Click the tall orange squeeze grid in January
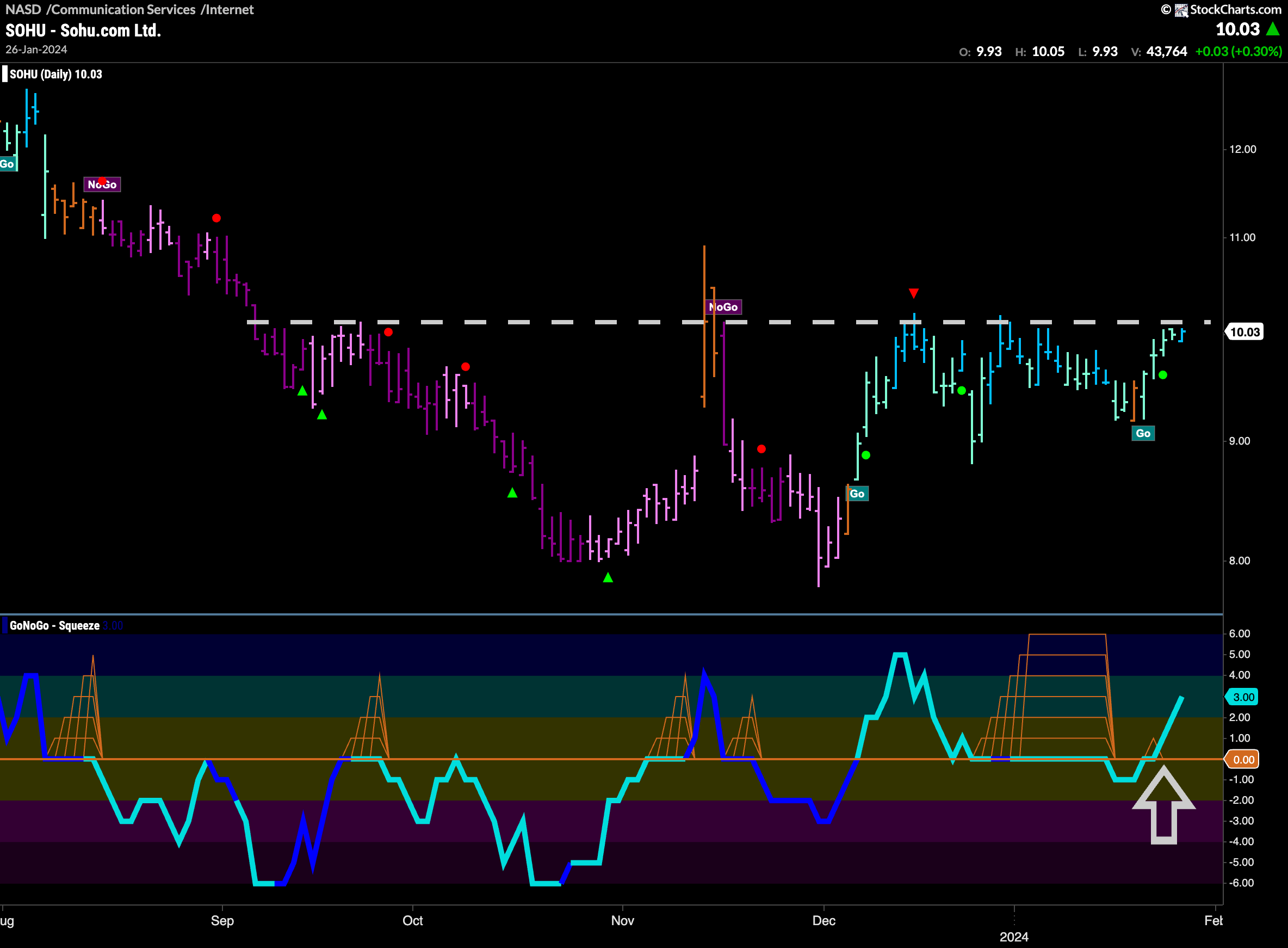The image size is (1288, 948). point(1045,696)
